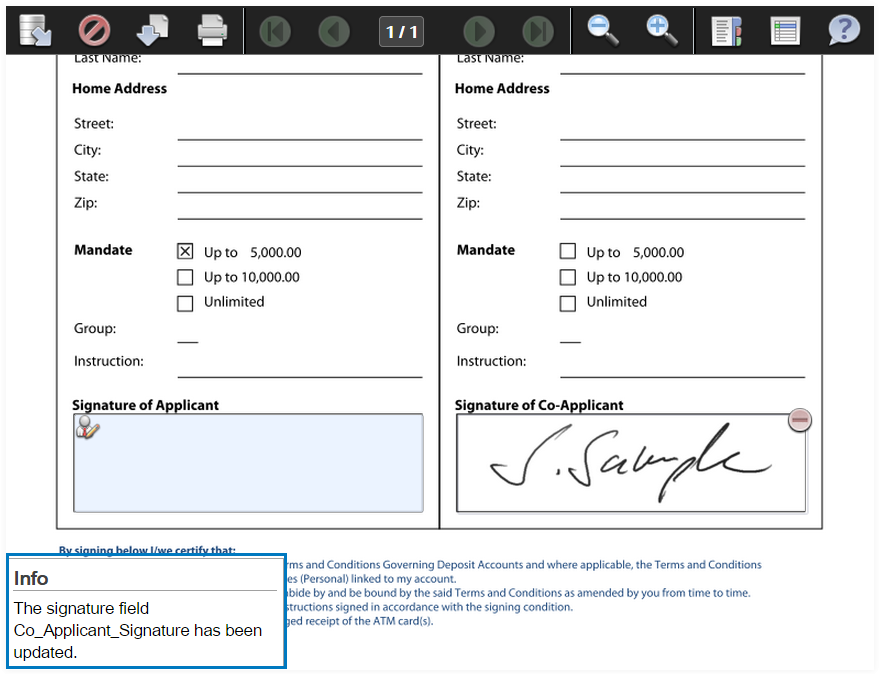Open the help question mark icon
Image resolution: width=880 pixels, height=676 pixels.
tap(844, 30)
